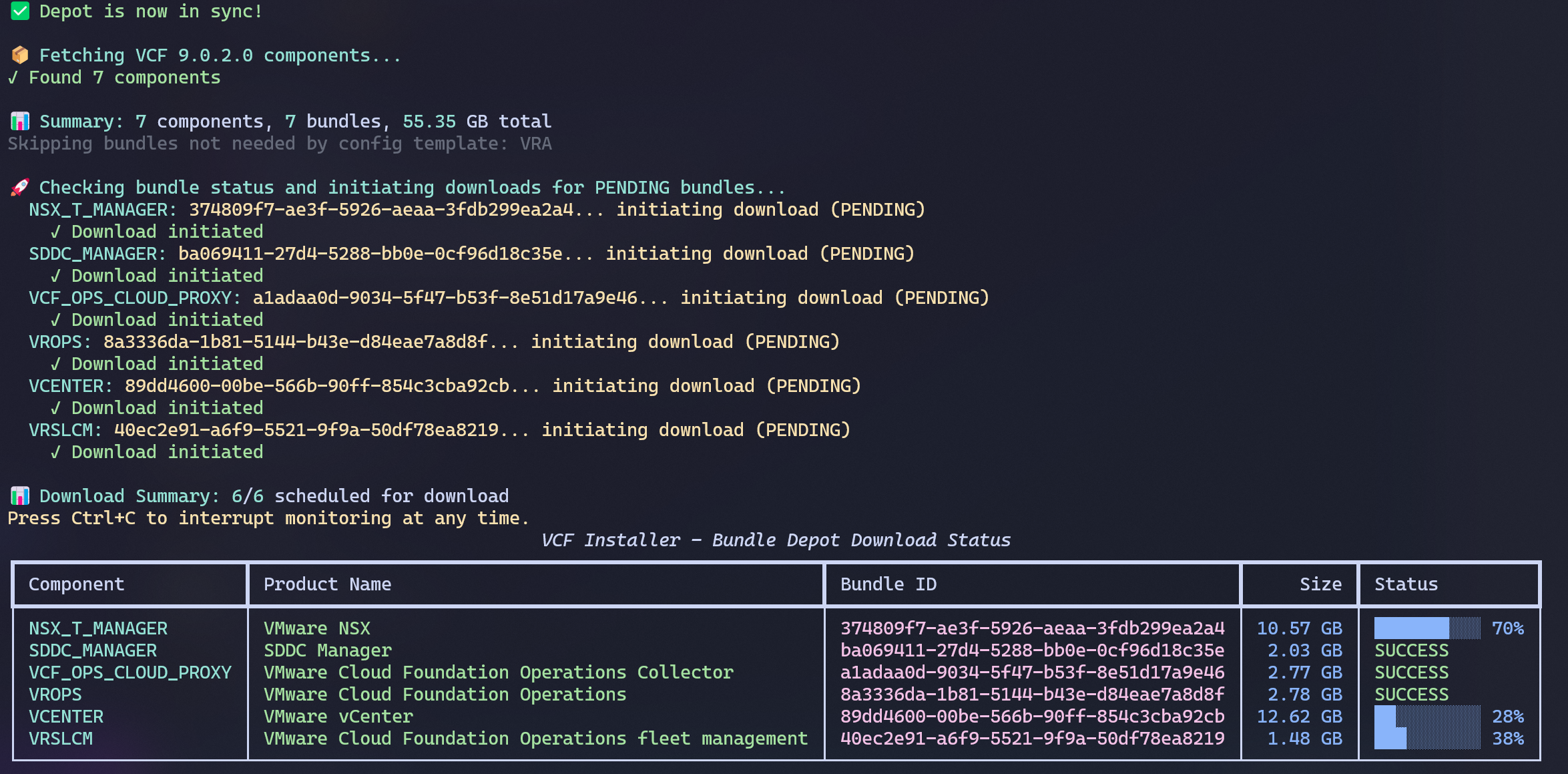Image resolution: width=1568 pixels, height=774 pixels.
Task: Click 'VMware Cloud Foundation Operations fleet management' text
Action: (535, 739)
